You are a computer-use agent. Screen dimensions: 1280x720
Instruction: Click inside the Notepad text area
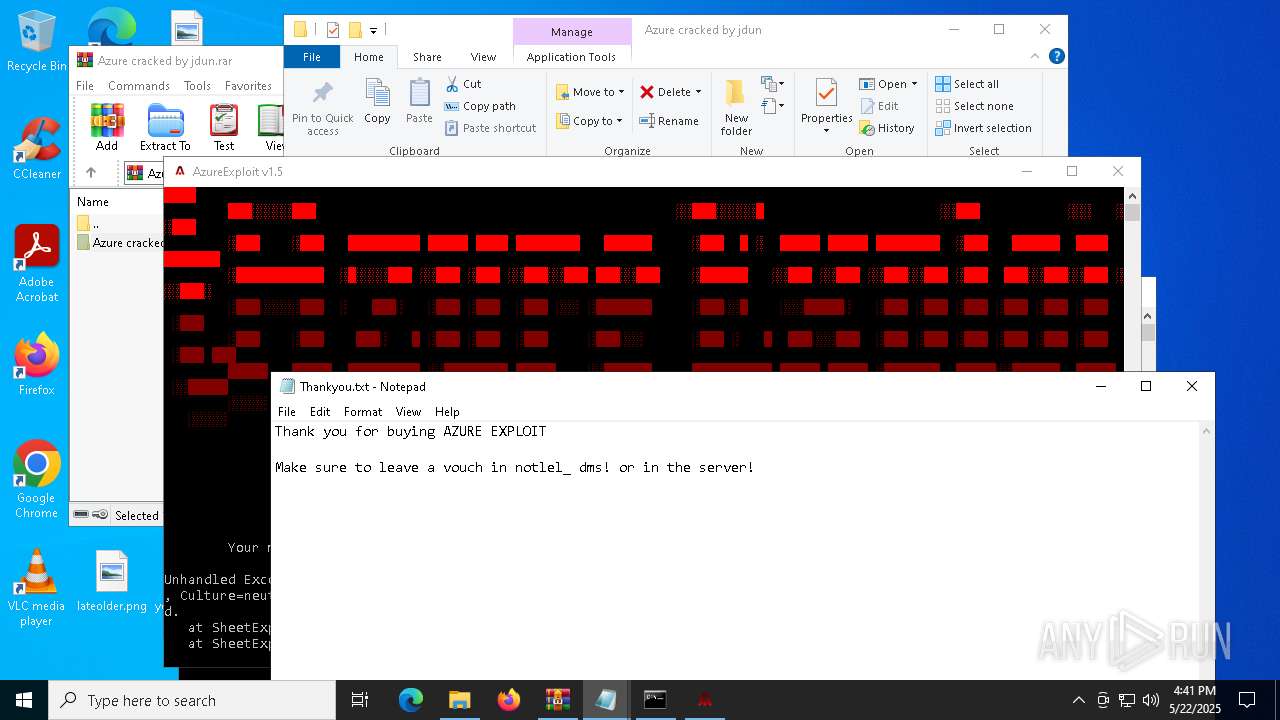coord(736,550)
